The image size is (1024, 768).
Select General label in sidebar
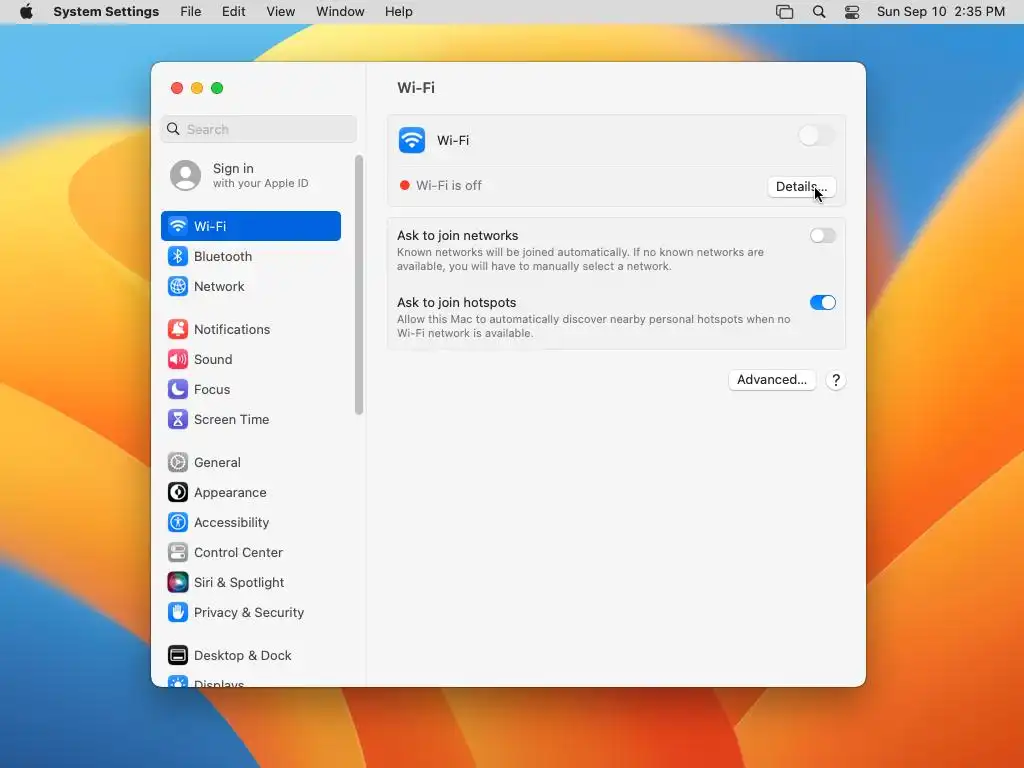pos(217,462)
